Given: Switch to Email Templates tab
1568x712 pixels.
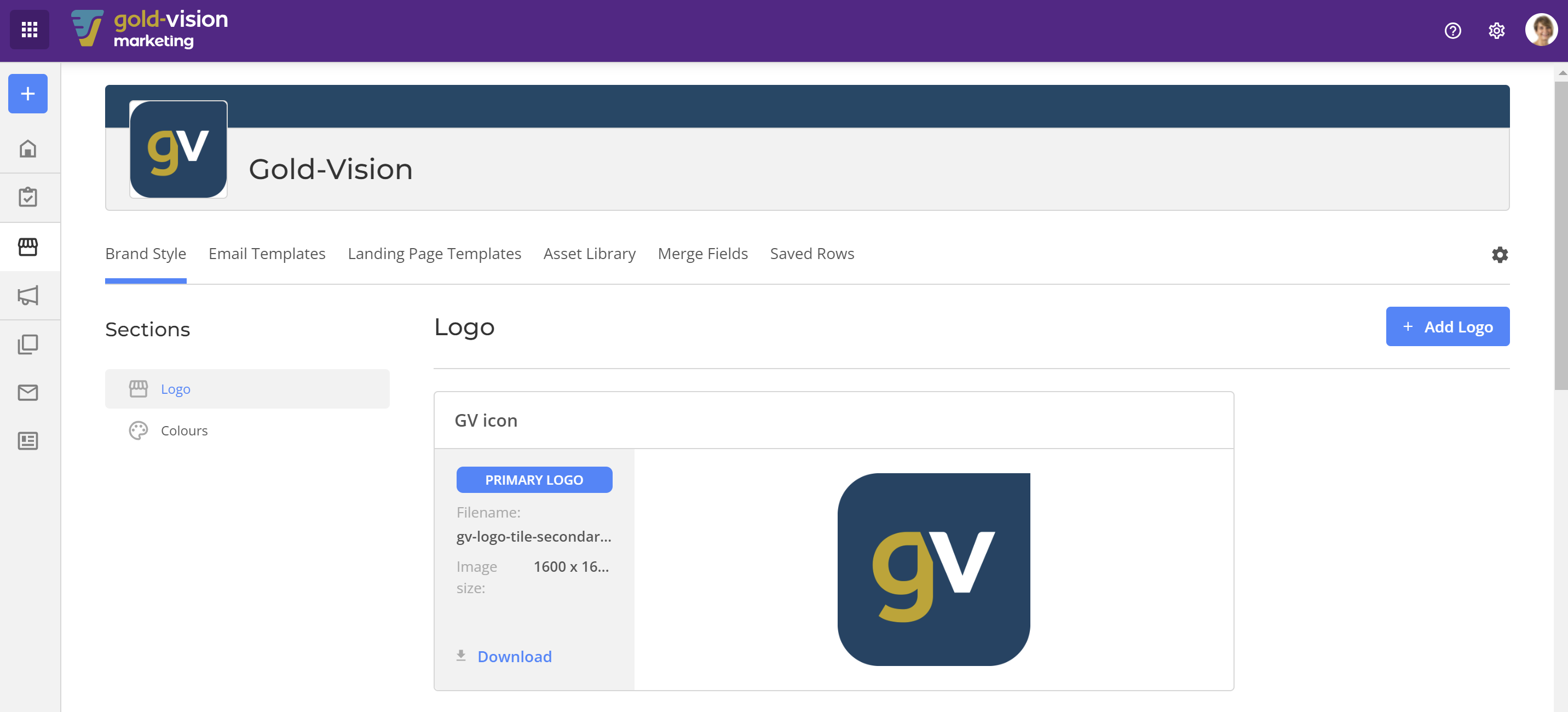Looking at the screenshot, I should pyautogui.click(x=267, y=254).
